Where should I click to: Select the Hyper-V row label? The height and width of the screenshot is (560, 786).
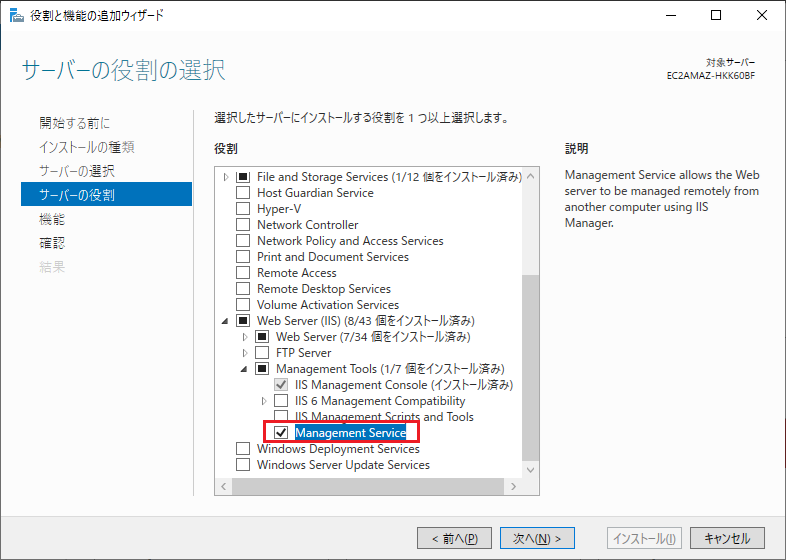pyautogui.click(x=279, y=209)
